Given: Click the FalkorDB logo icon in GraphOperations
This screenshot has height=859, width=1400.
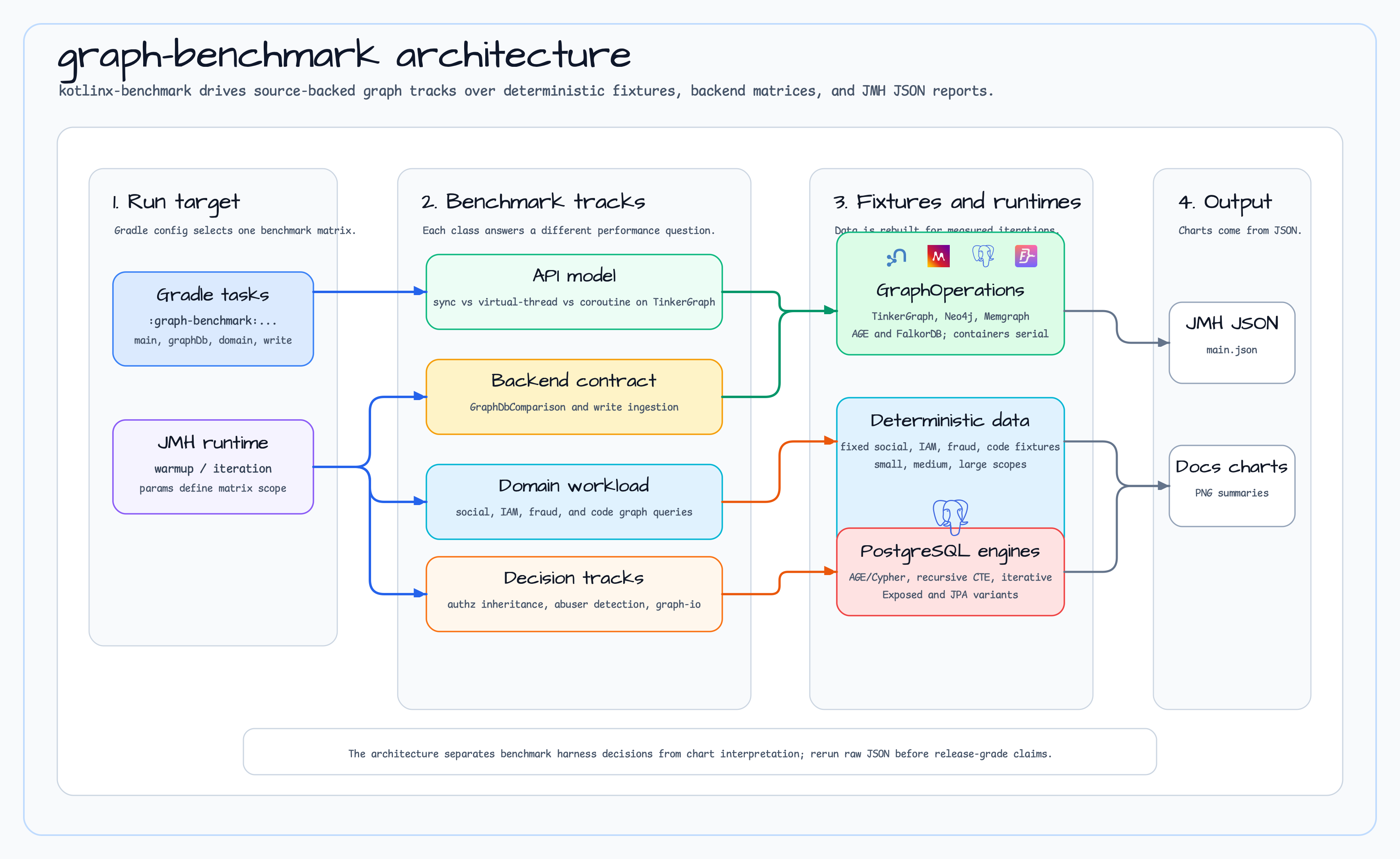Looking at the screenshot, I should 1026,256.
